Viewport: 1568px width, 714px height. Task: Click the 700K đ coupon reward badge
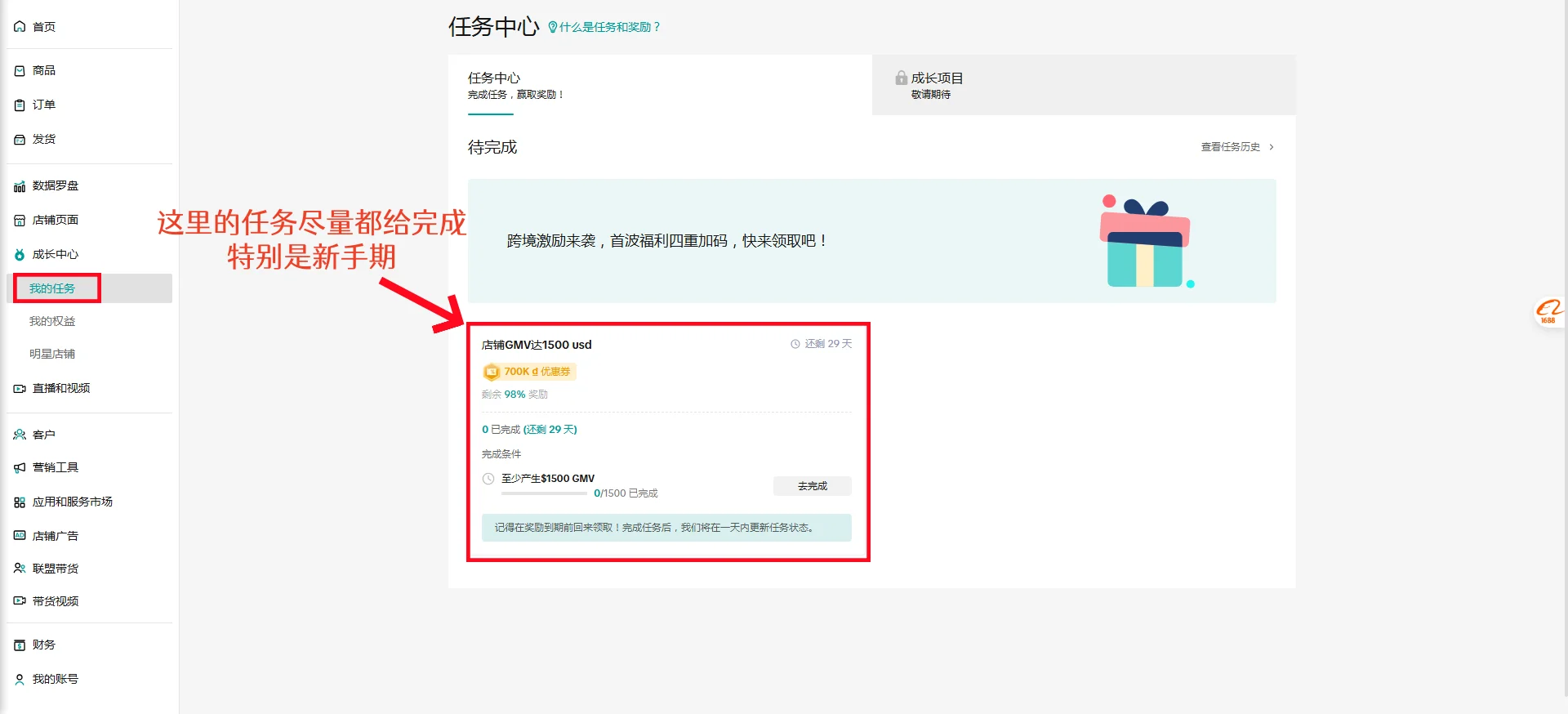[529, 372]
